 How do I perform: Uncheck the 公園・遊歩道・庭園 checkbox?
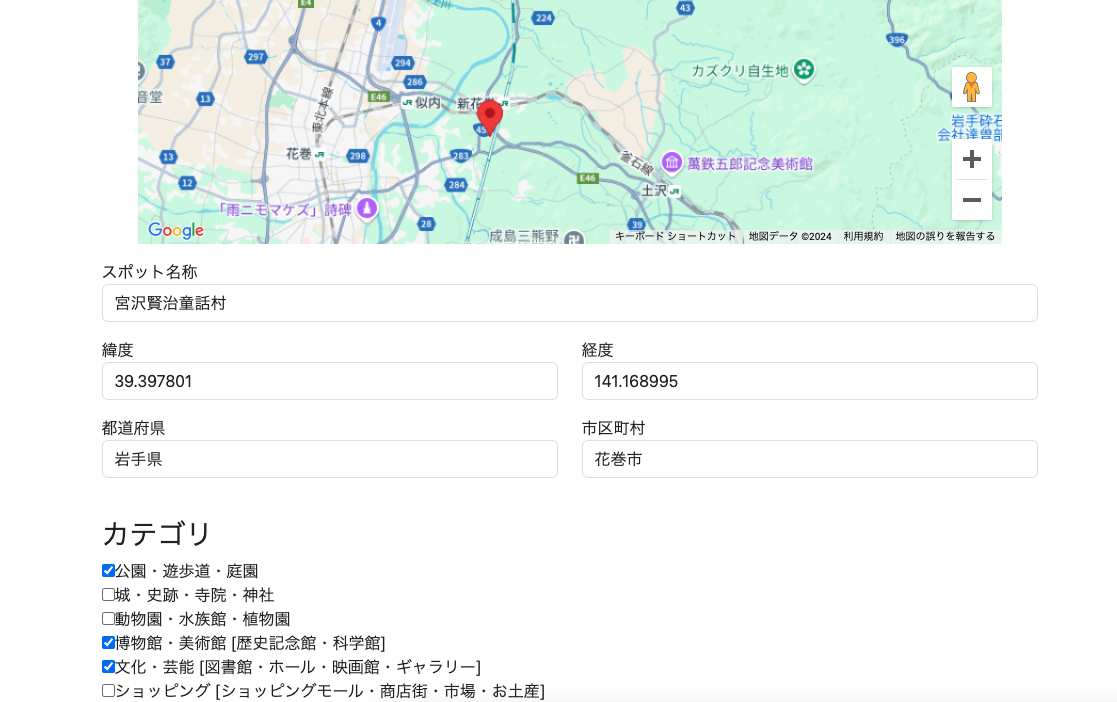(108, 571)
